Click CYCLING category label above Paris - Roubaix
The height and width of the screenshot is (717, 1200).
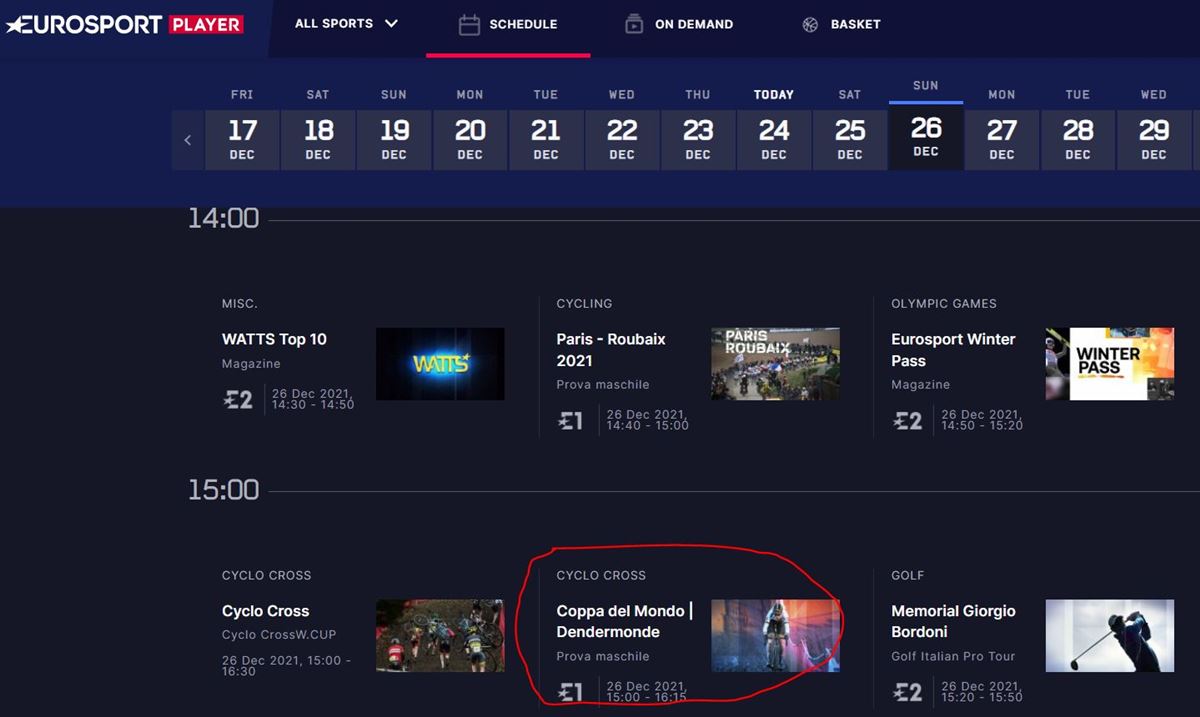click(584, 303)
